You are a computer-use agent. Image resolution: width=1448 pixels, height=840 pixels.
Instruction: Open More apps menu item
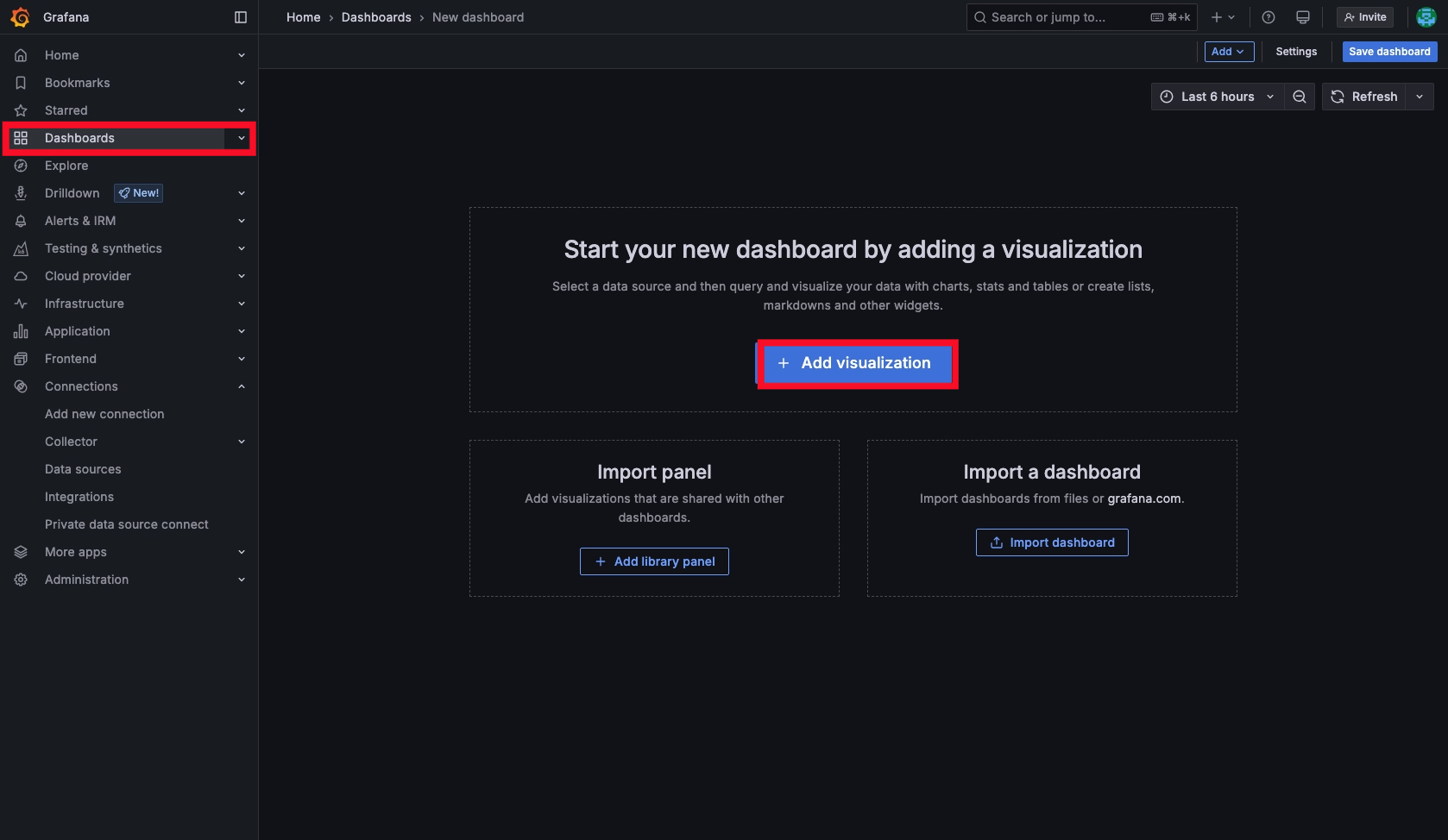(x=76, y=552)
